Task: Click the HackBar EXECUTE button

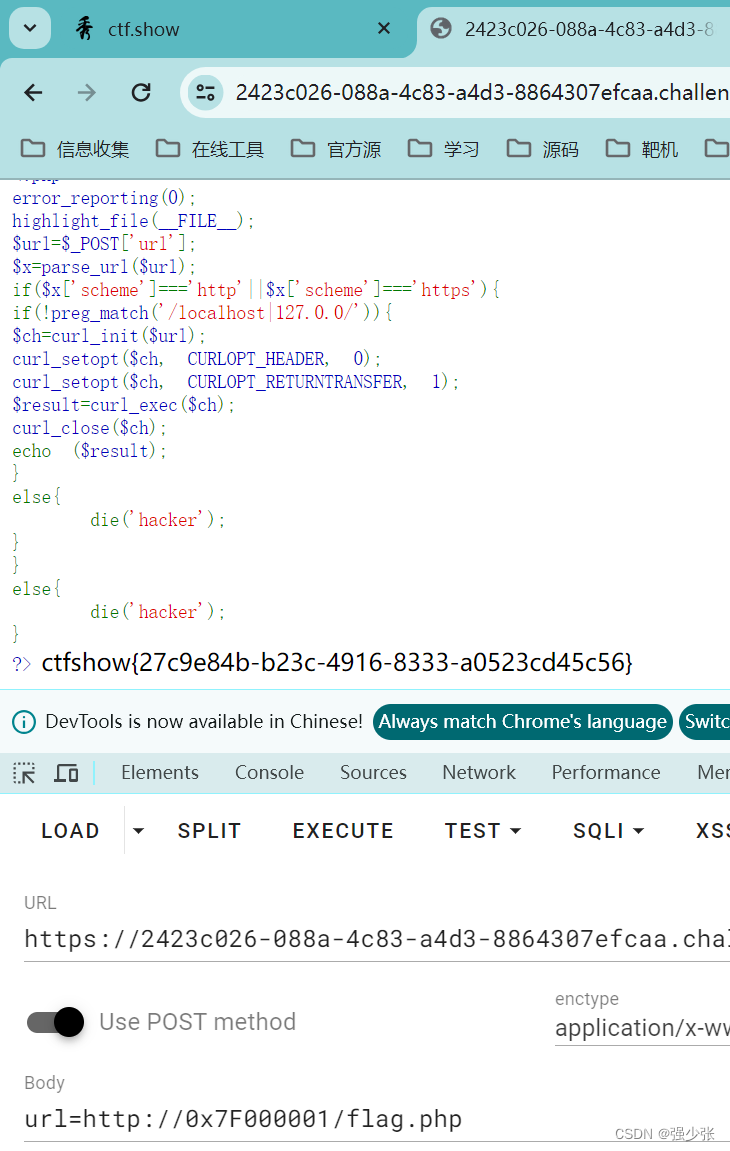Action: pyautogui.click(x=343, y=831)
